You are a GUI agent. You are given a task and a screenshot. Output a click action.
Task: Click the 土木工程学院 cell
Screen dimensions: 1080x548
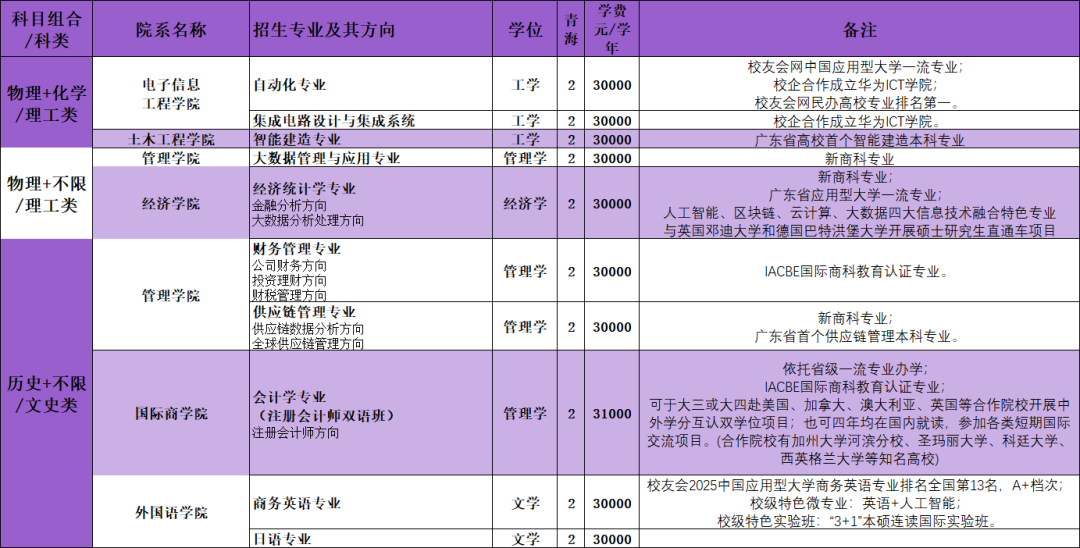click(x=171, y=138)
